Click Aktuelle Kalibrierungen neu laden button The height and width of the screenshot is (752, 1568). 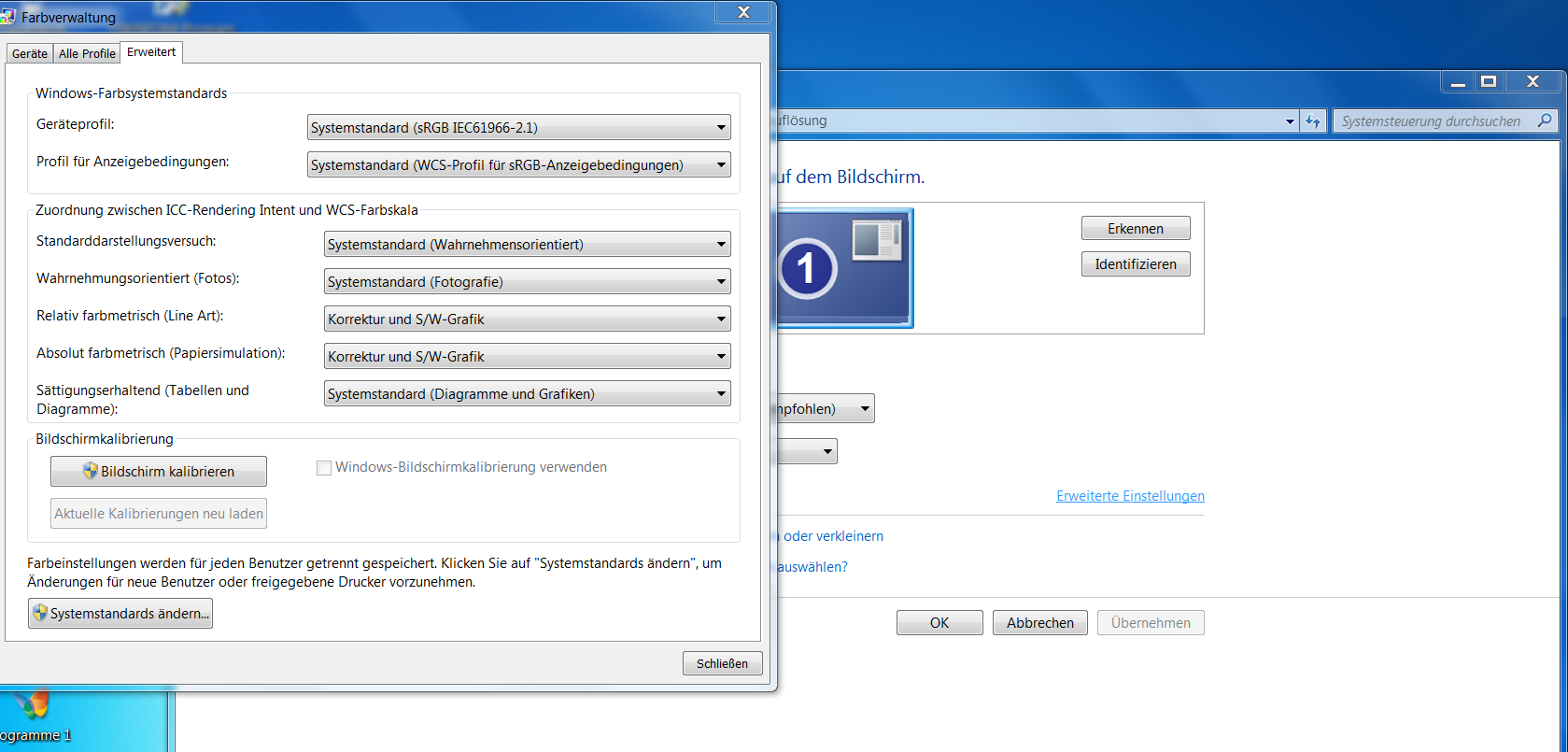point(159,513)
